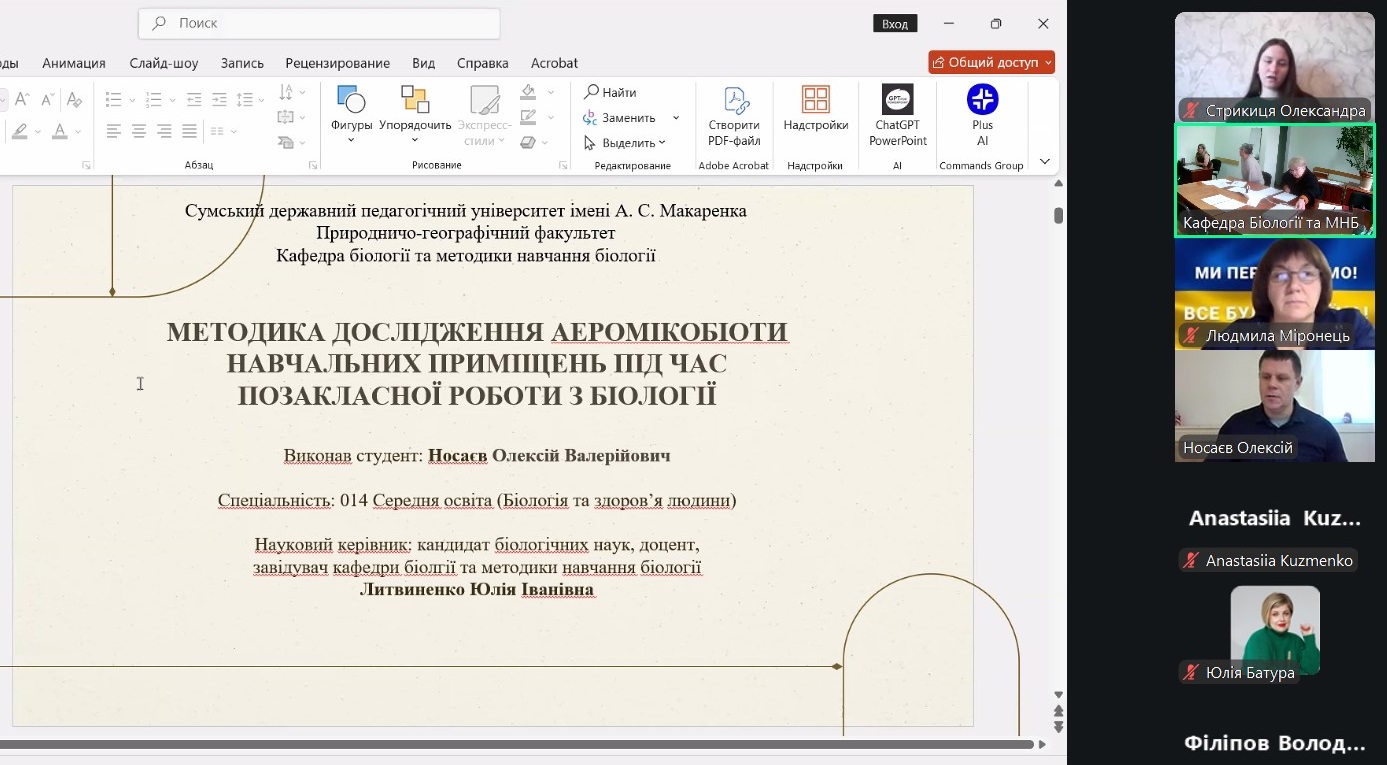Click the increase font size icon
Image resolution: width=1387 pixels, height=765 pixels.
[x=21, y=99]
